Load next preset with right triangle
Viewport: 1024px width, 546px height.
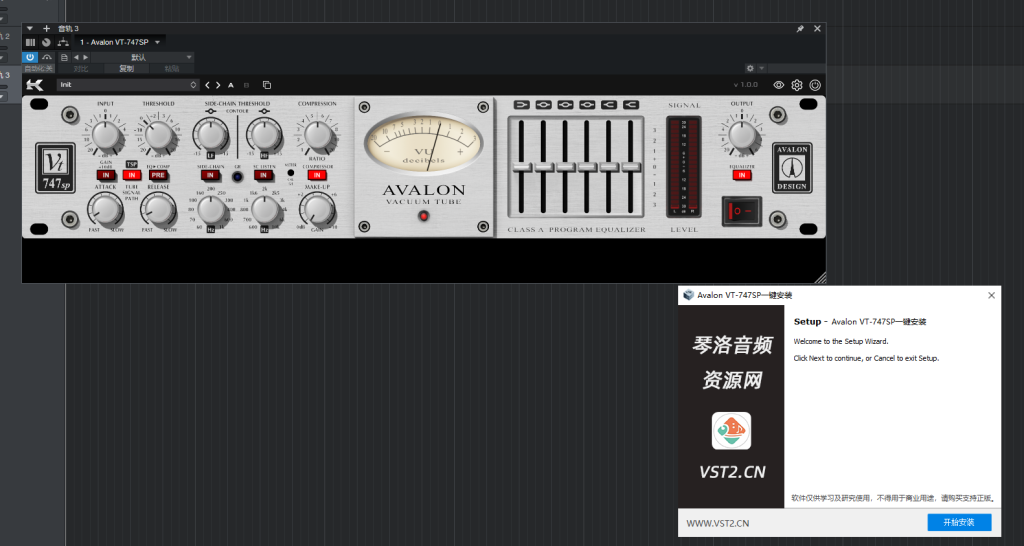pyautogui.click(x=86, y=57)
